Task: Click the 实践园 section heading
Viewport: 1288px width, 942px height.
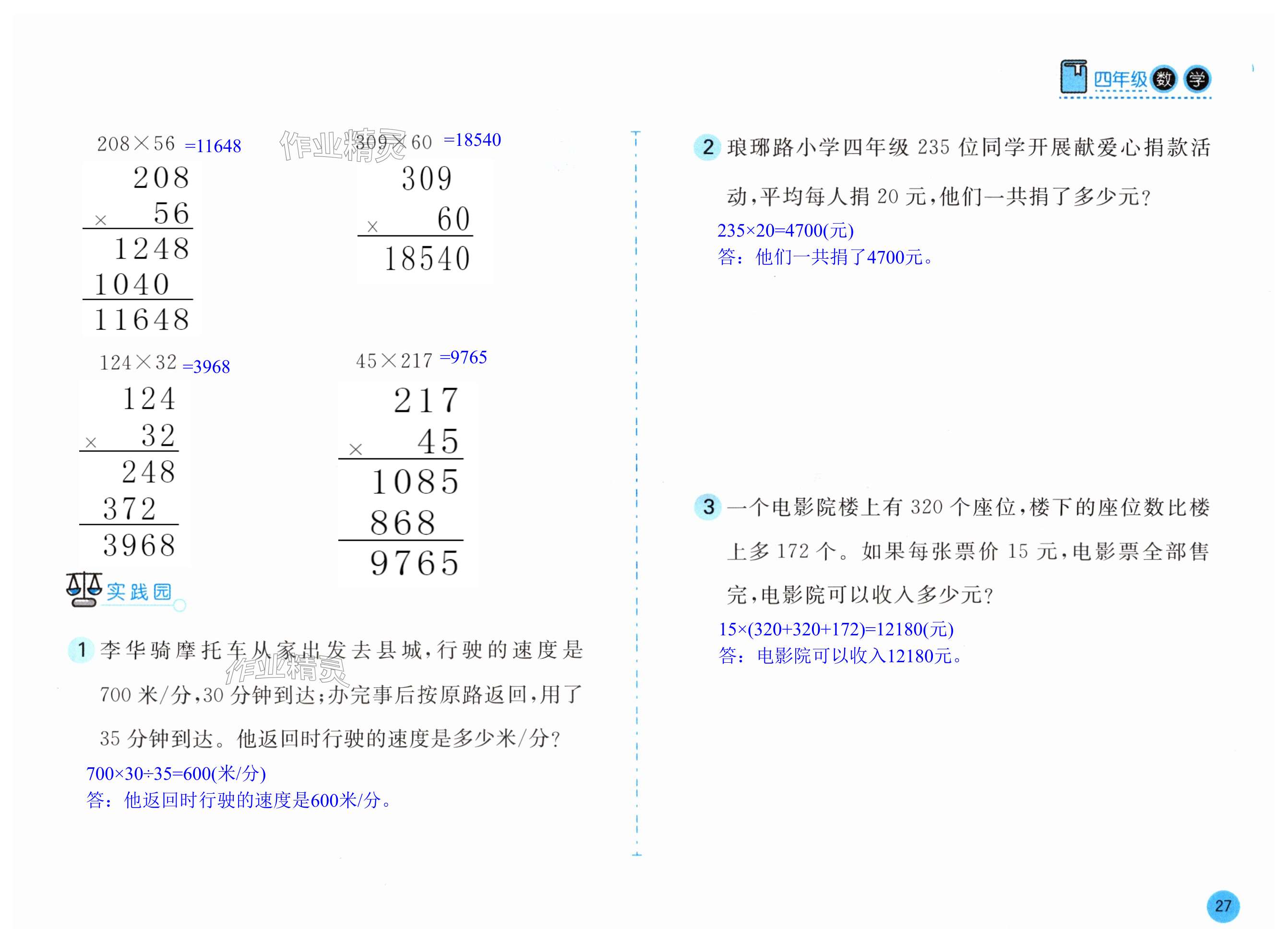Action: pos(139,592)
